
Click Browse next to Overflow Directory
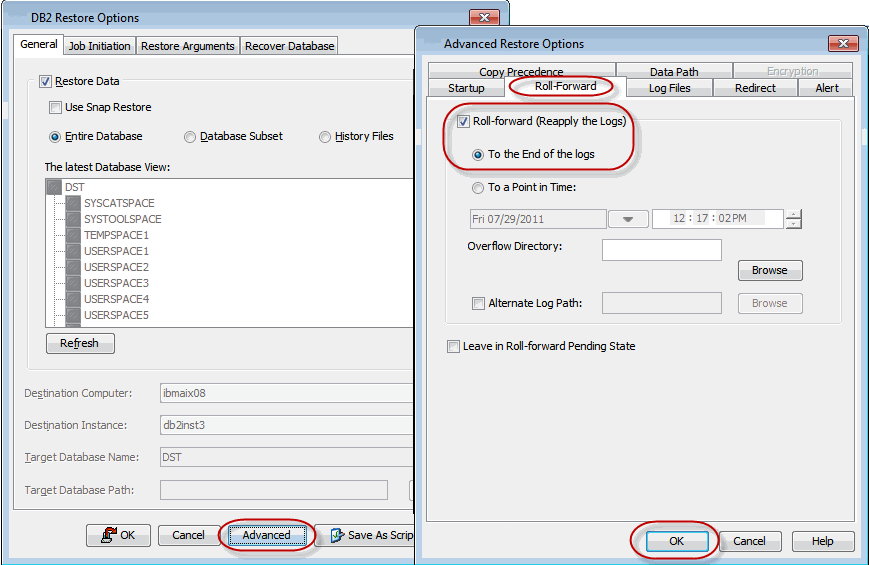tap(769, 270)
